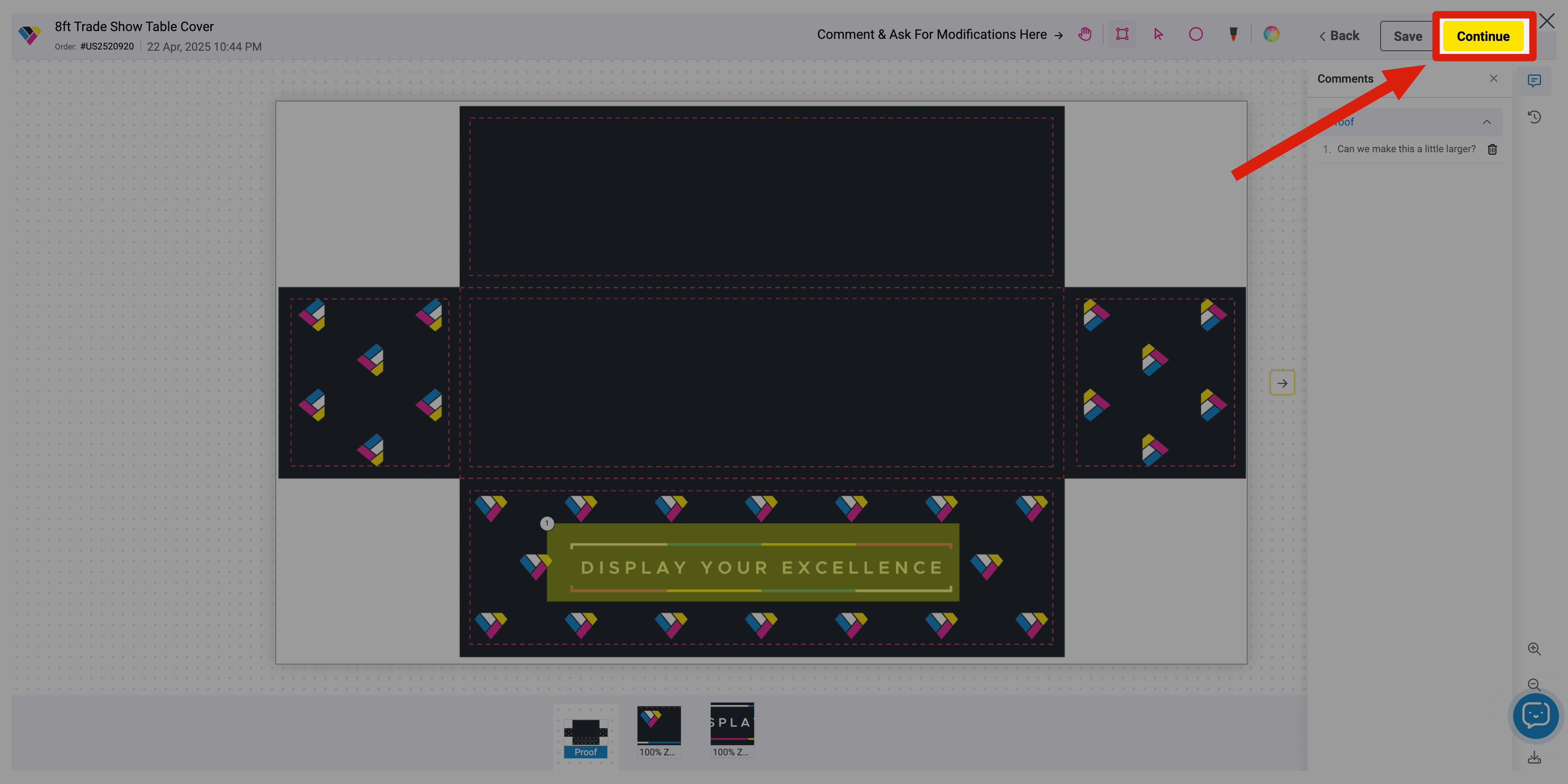
Task: Go to next proof page arrow
Action: click(x=1282, y=383)
